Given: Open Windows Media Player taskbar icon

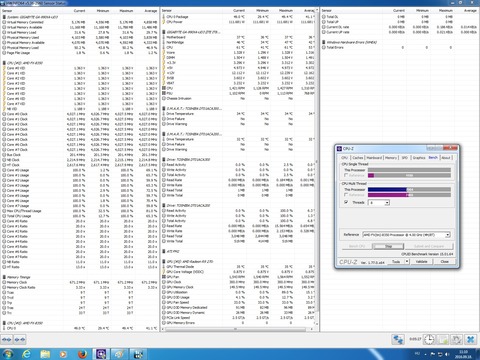Looking at the screenshot, I should [63, 354].
